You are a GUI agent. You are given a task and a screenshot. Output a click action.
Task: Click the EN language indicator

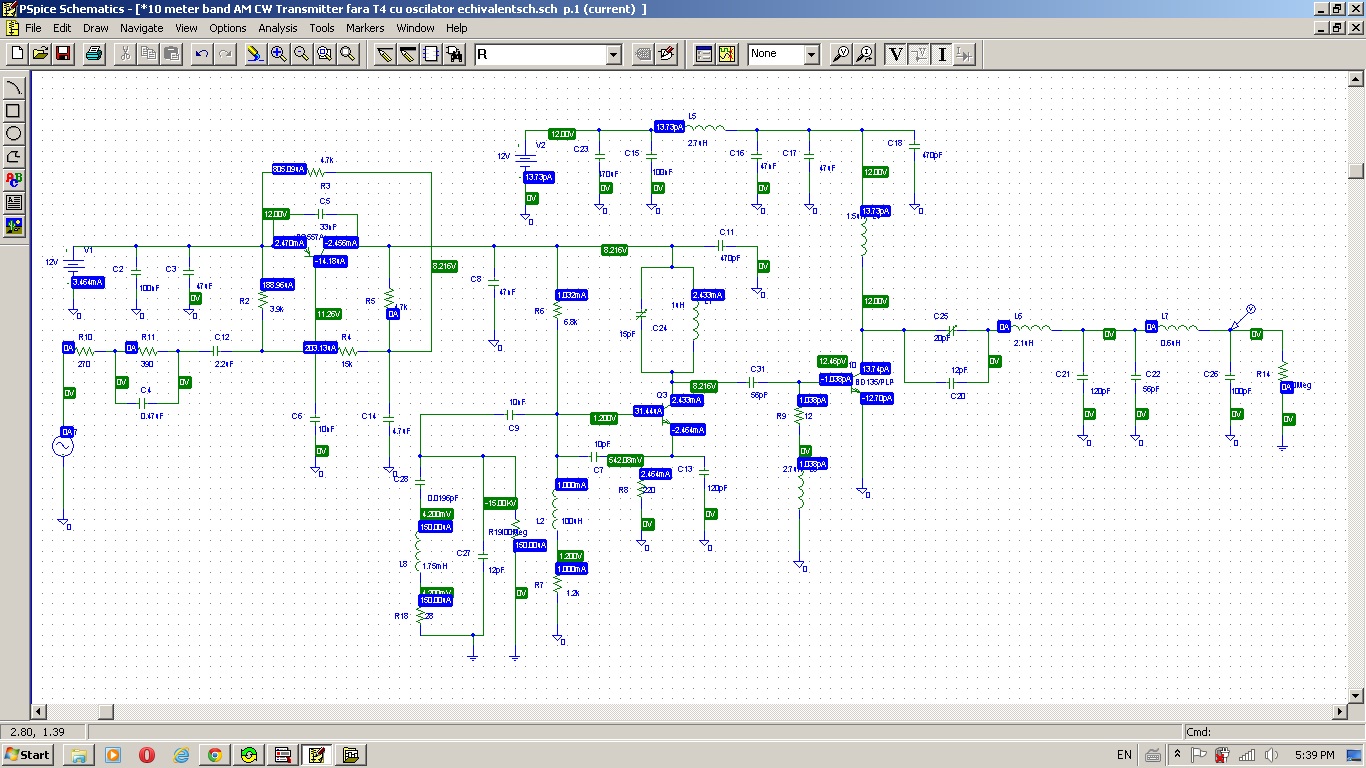coord(1124,755)
